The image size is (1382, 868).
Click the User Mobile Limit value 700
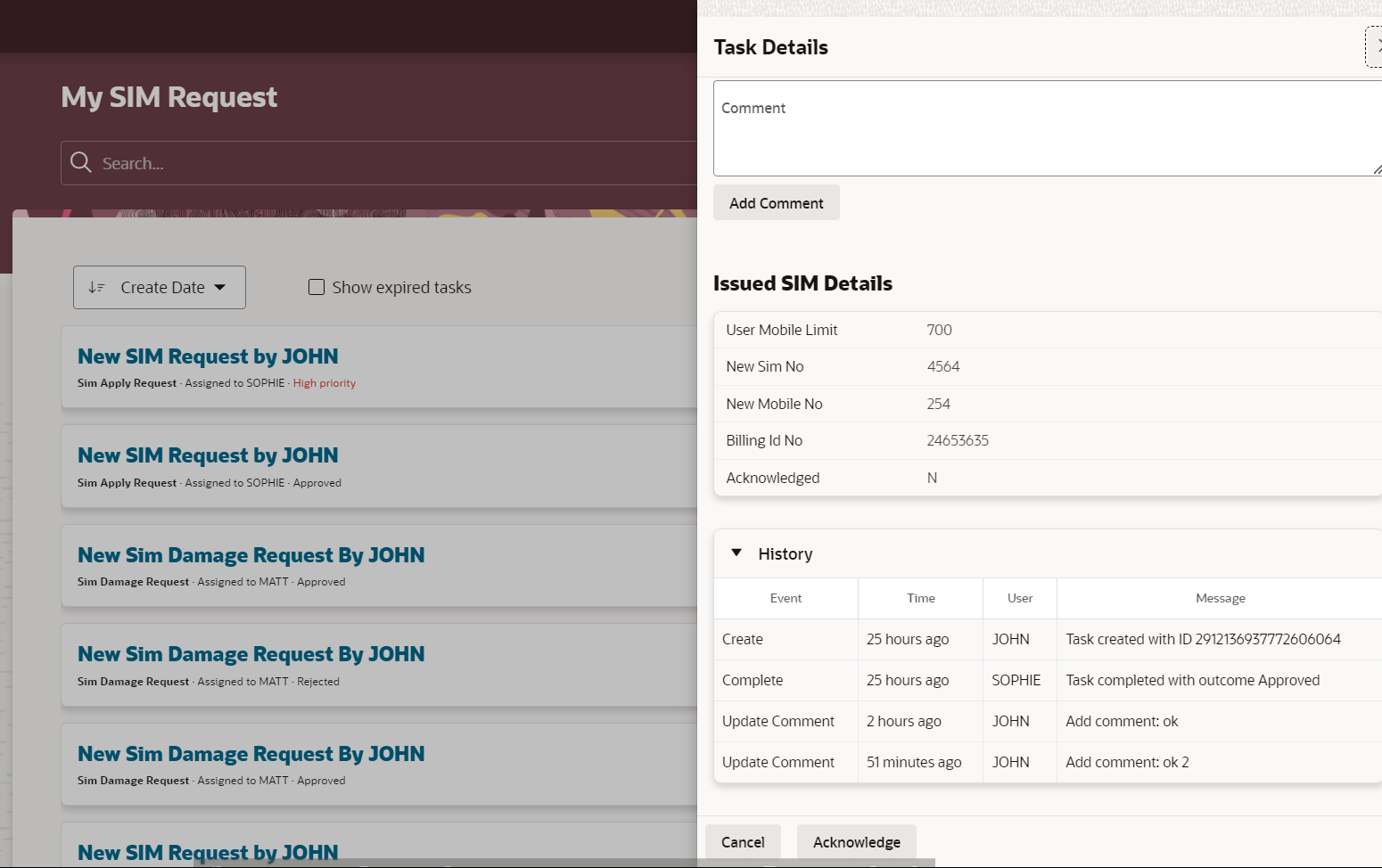939,330
